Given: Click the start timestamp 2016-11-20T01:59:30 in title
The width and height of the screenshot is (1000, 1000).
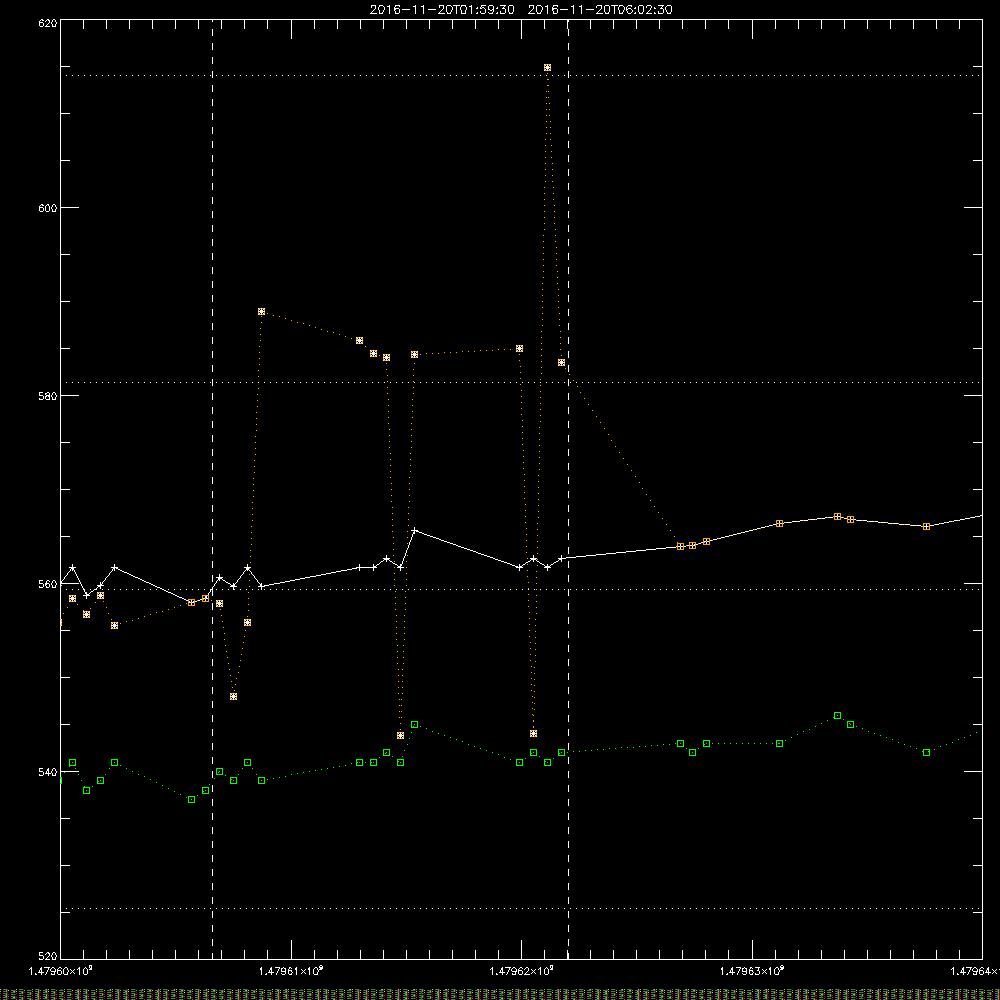Looking at the screenshot, I should pyautogui.click(x=442, y=10).
